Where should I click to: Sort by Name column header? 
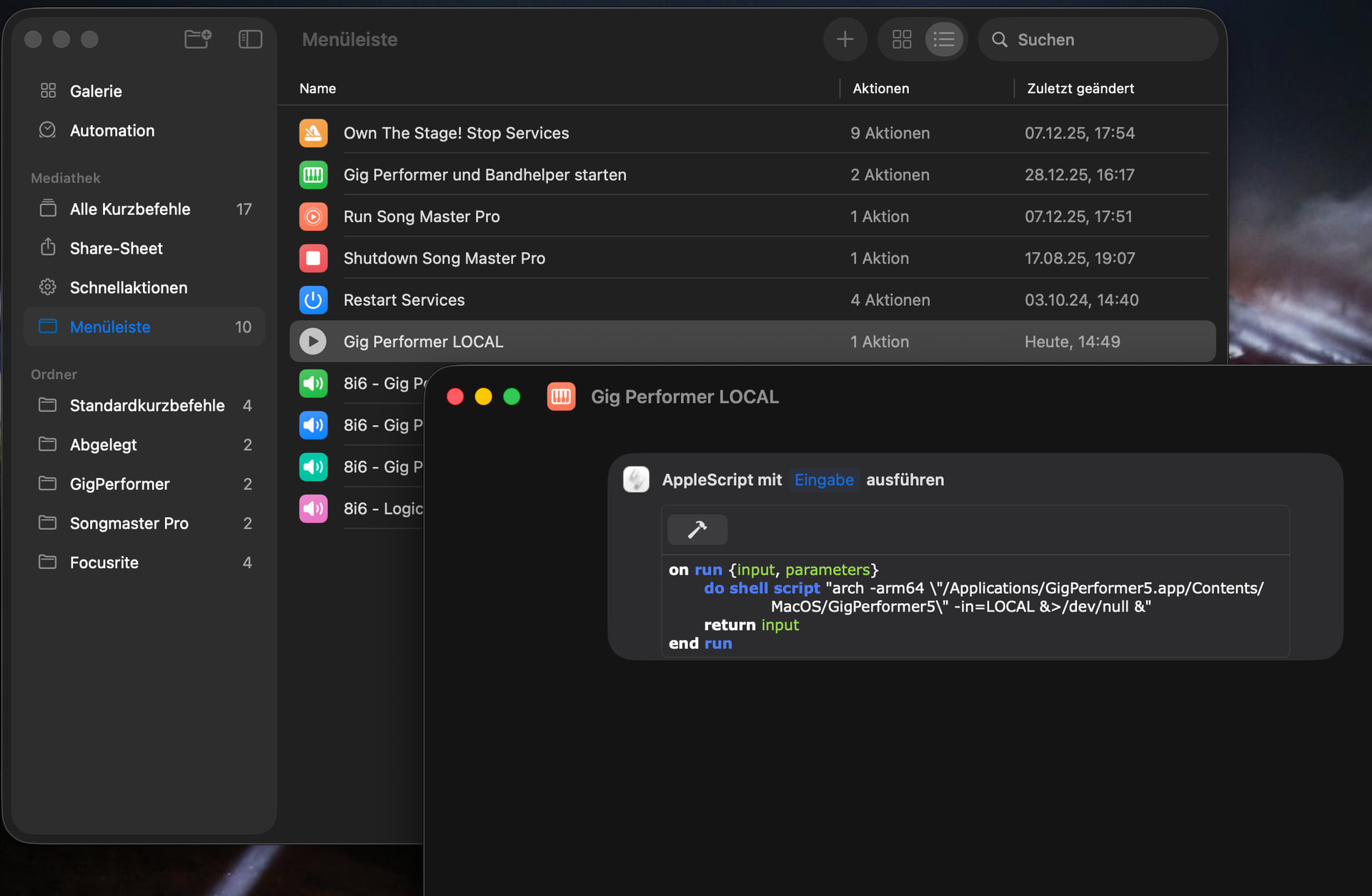318,89
